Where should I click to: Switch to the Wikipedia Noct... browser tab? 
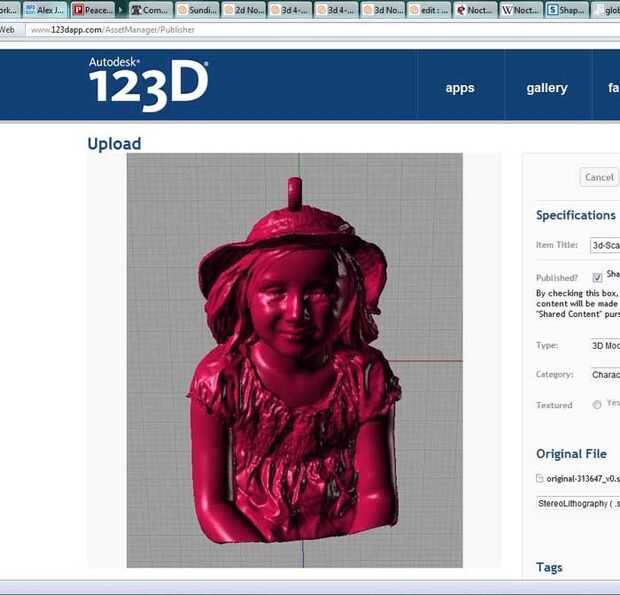coord(522,10)
